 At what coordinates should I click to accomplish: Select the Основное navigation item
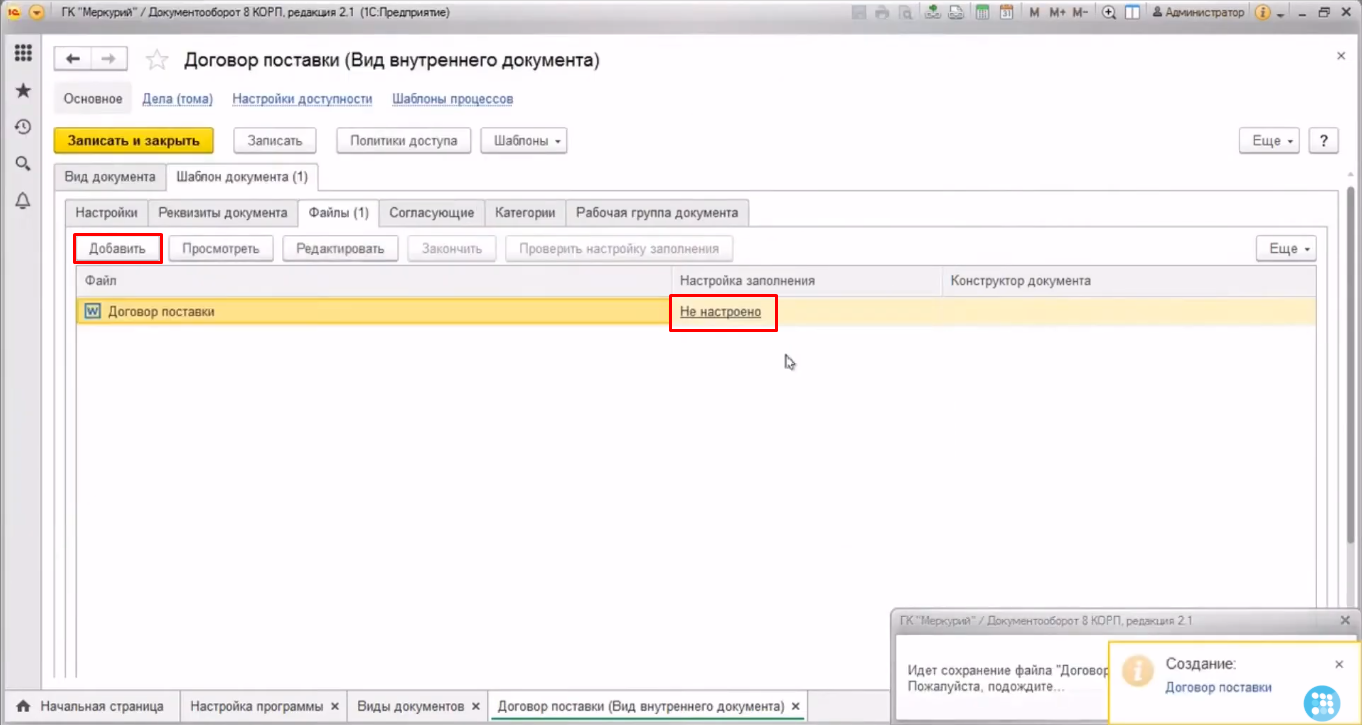point(93,99)
